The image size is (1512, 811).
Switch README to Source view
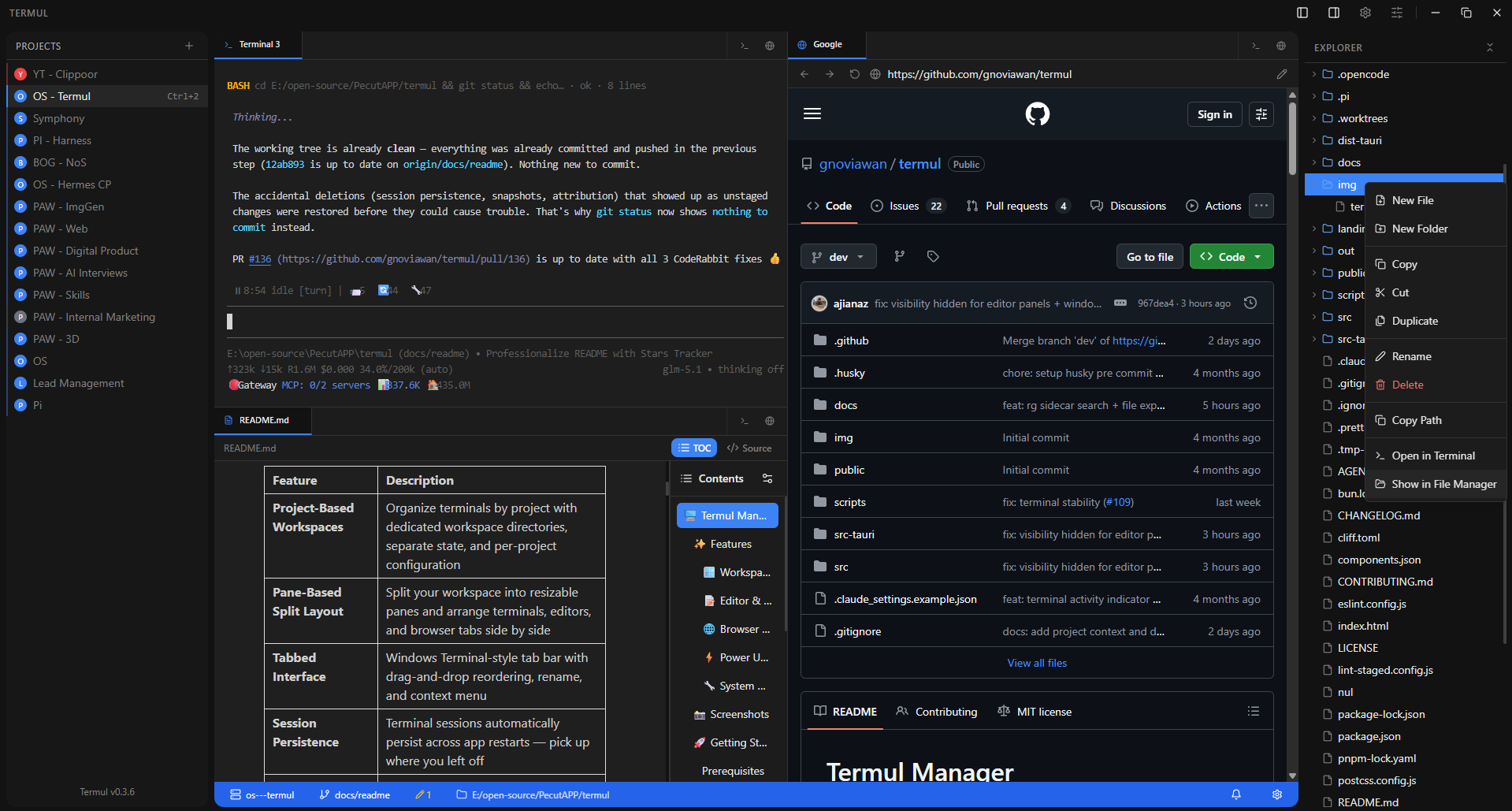point(749,448)
